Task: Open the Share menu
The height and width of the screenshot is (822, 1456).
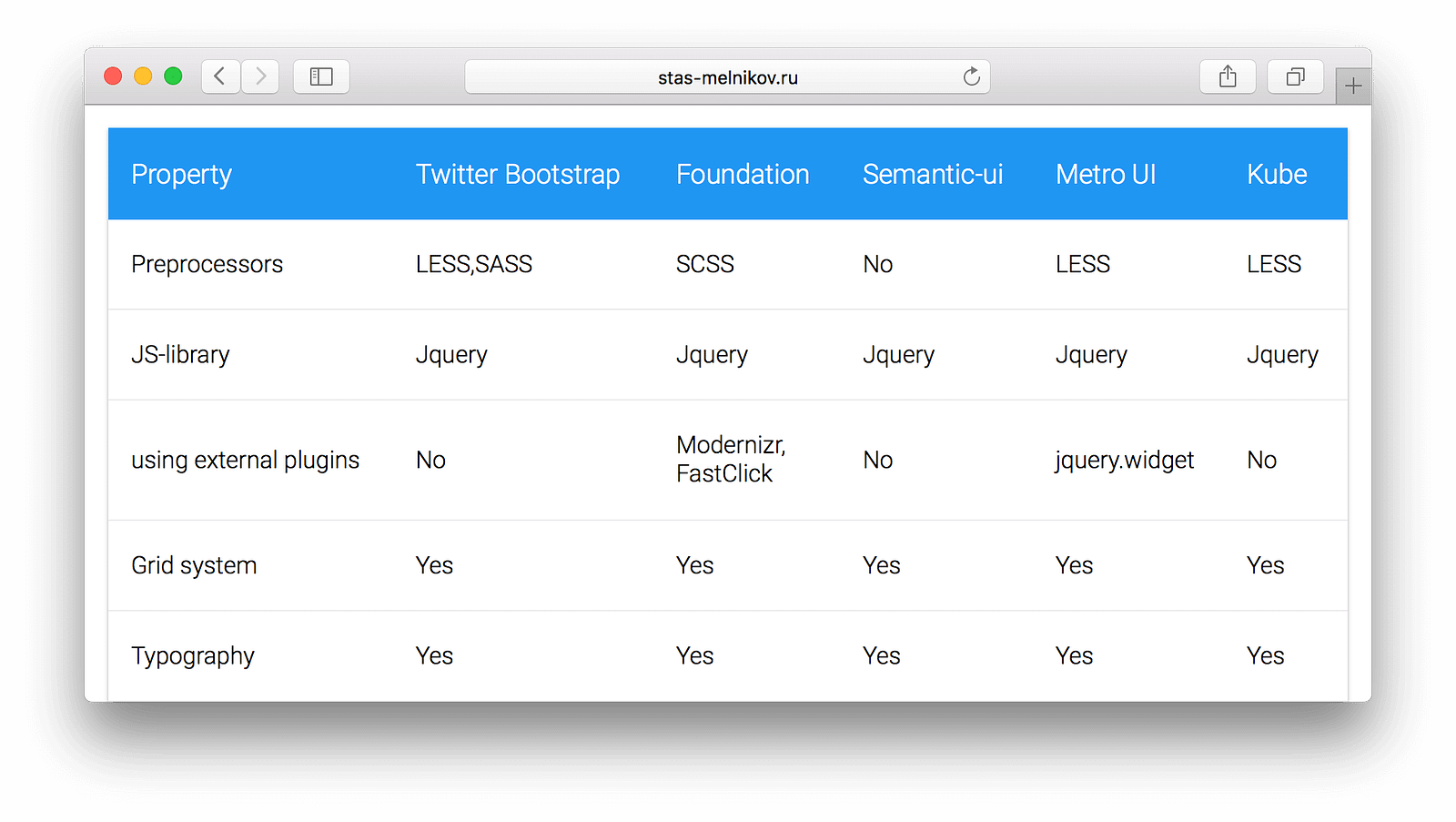Action: point(1228,76)
